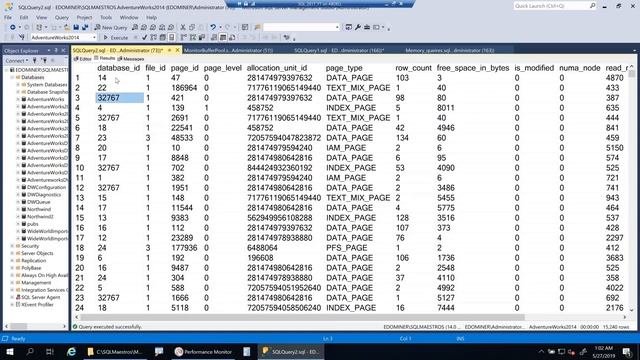The width and height of the screenshot is (640, 360).
Task: Click the results vertical scrollbar
Action: click(x=631, y=73)
